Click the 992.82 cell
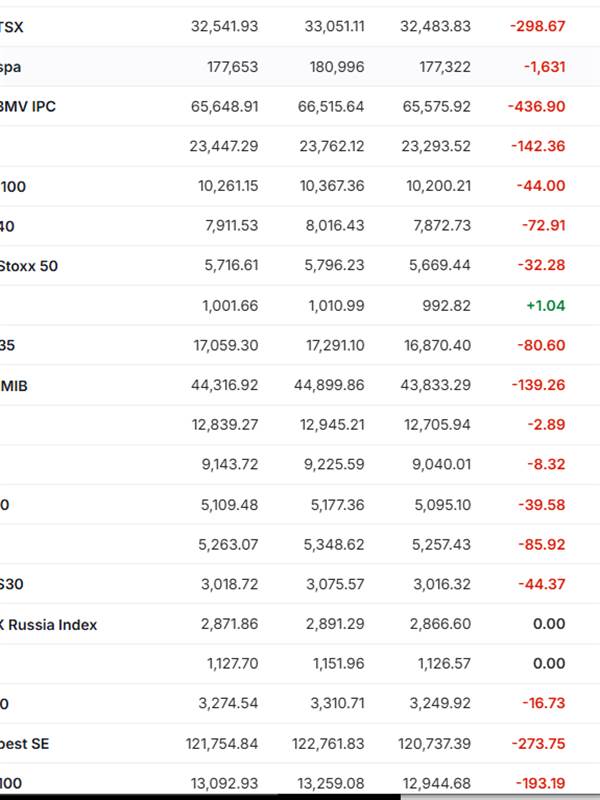Screen dimensions: 600x800 pyautogui.click(x=446, y=306)
